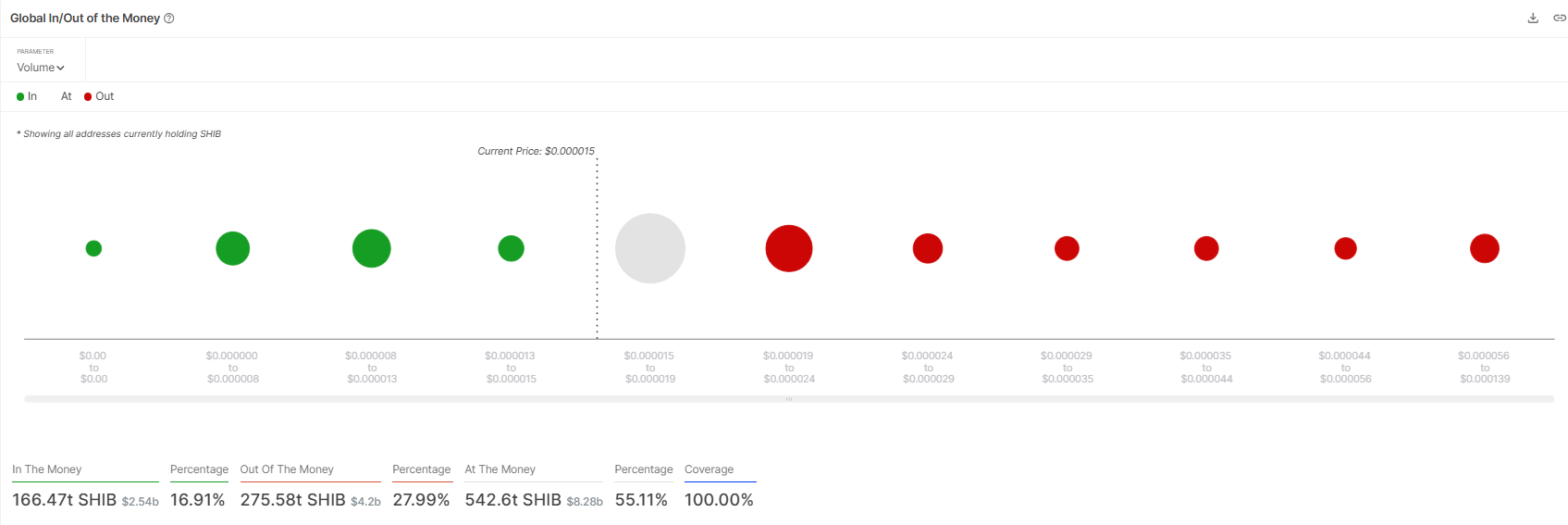The image size is (1568, 525).
Task: Select the In The Money stat heading
Action: (47, 469)
